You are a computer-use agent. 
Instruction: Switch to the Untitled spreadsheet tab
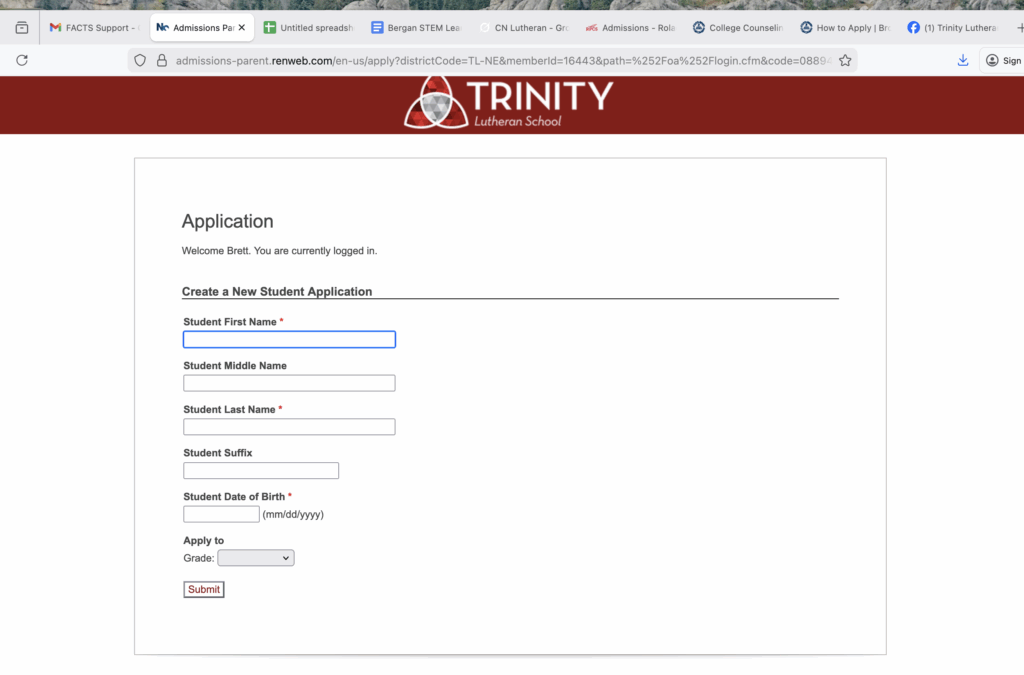tap(308, 28)
